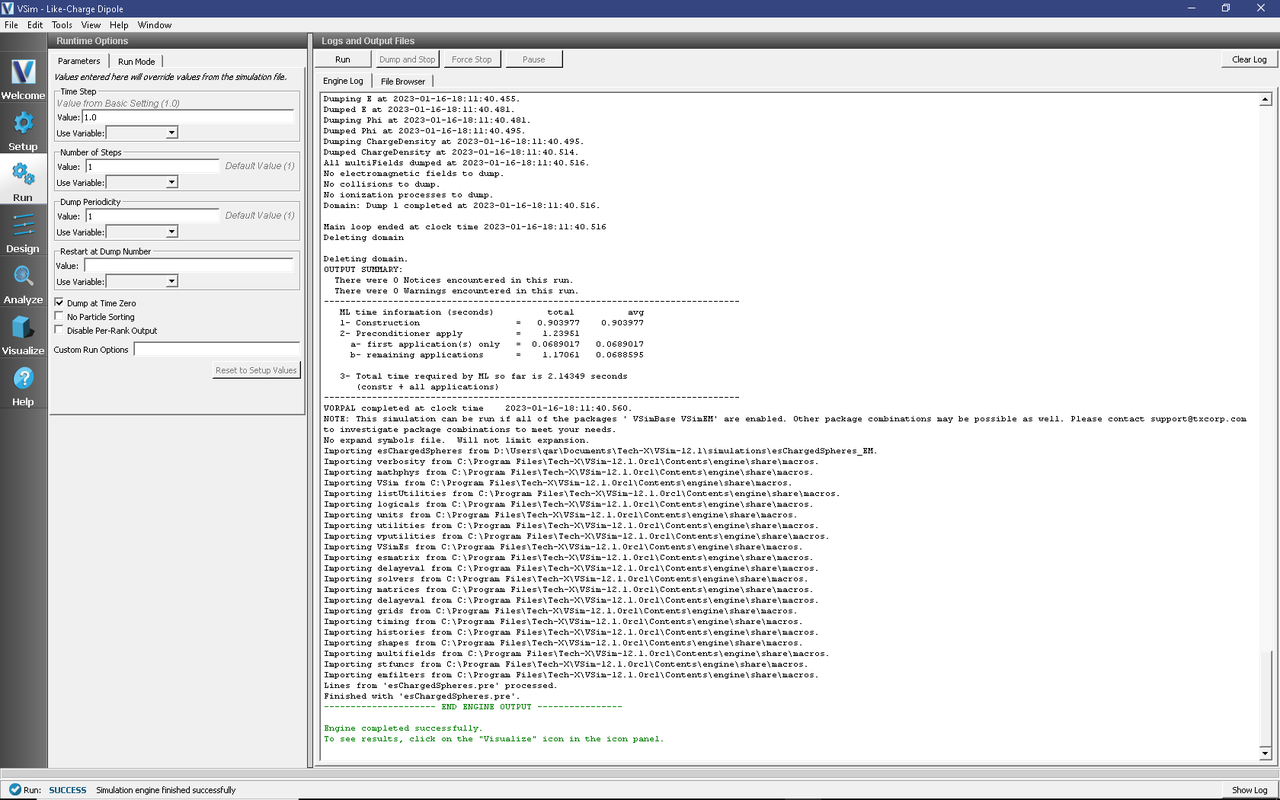
Task: Click the engine log vertical scrollbar
Action: pyautogui.click(x=1265, y=420)
